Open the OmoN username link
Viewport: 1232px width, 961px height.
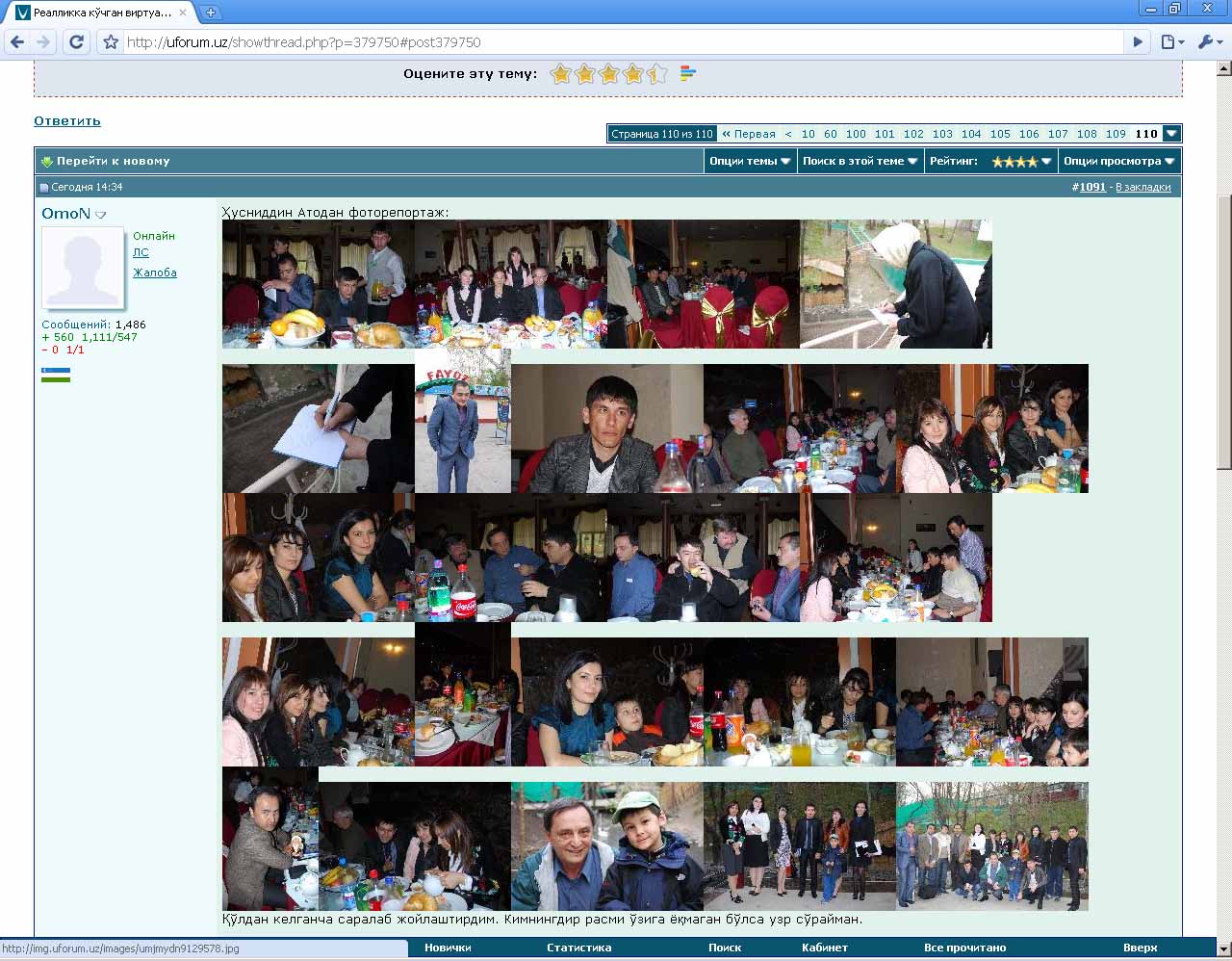65,214
